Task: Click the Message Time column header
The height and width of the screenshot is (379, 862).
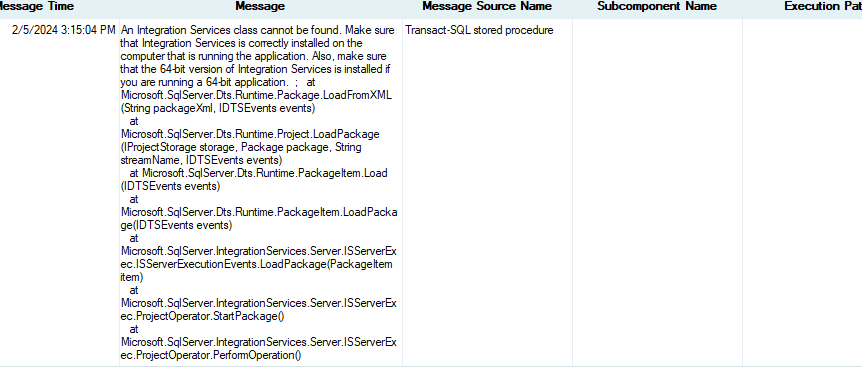Action: [x=36, y=7]
